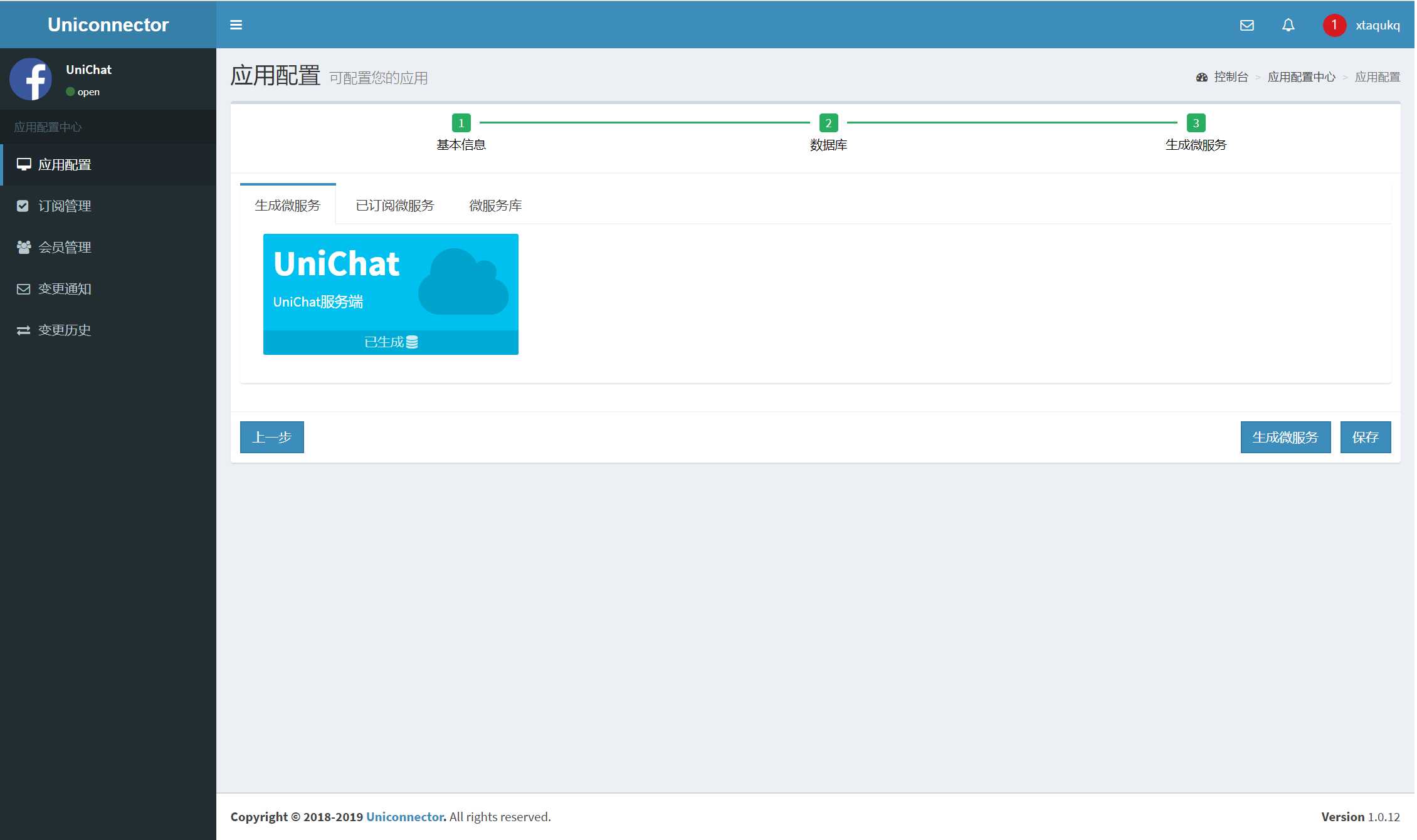Click the 可配置您的应用 page subtitle
Viewport: 1417px width, 840px height.
(x=379, y=78)
